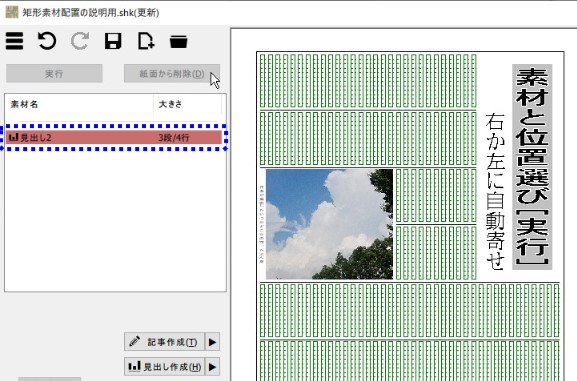Click the 紙面から削除(D) button
Screen dimensions: 577x381
pos(172,74)
